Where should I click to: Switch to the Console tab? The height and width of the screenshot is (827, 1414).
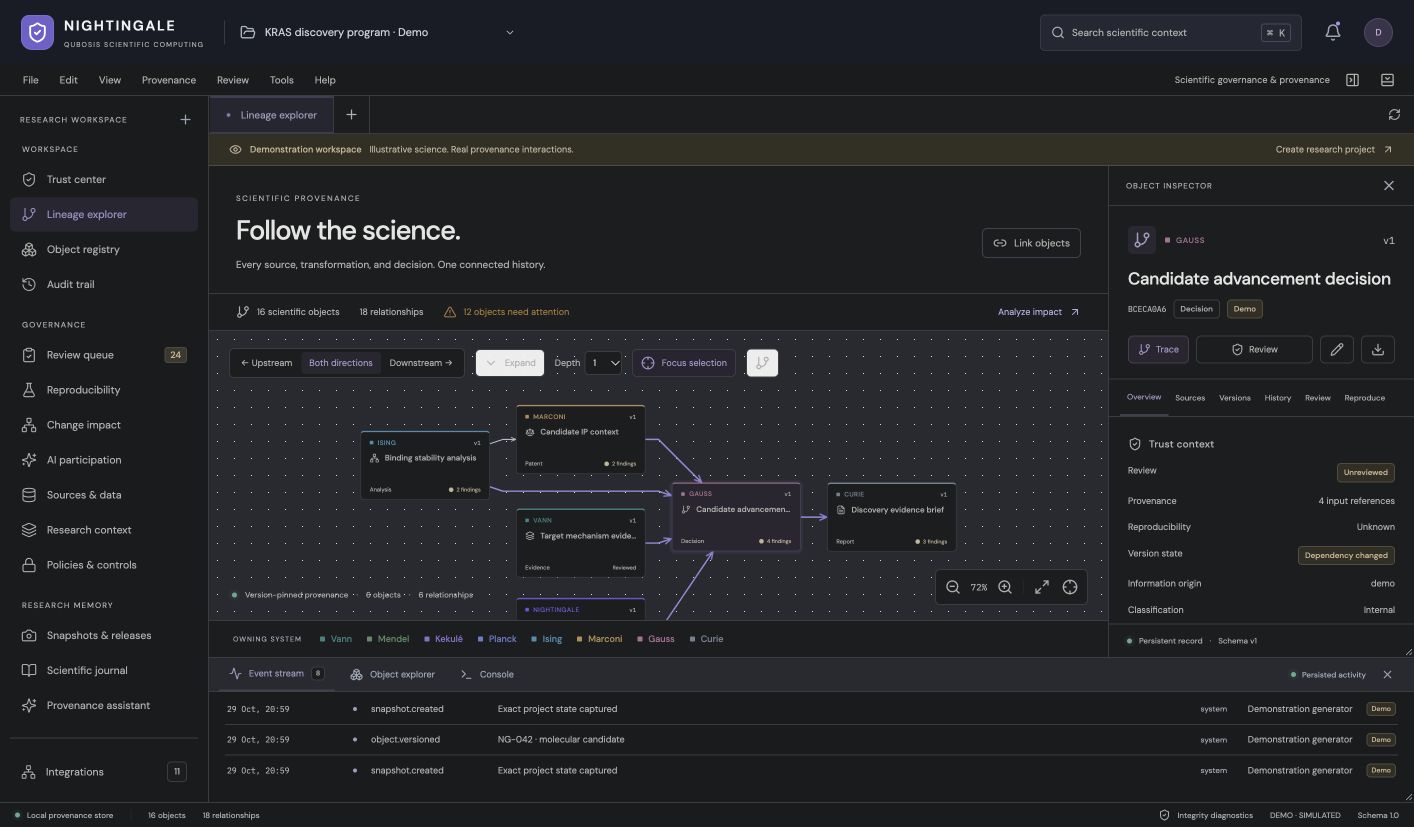(487, 674)
